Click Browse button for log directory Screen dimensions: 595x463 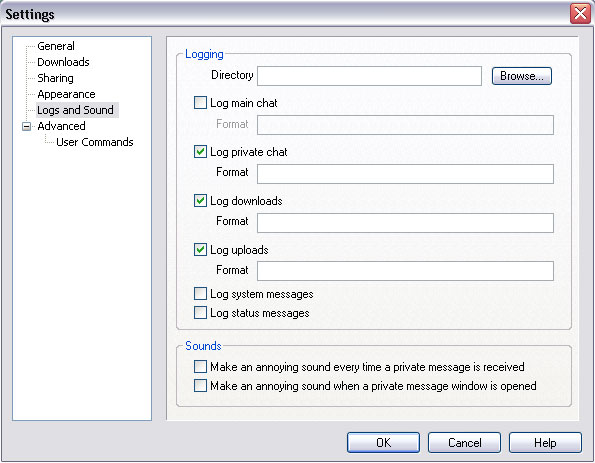tap(522, 76)
